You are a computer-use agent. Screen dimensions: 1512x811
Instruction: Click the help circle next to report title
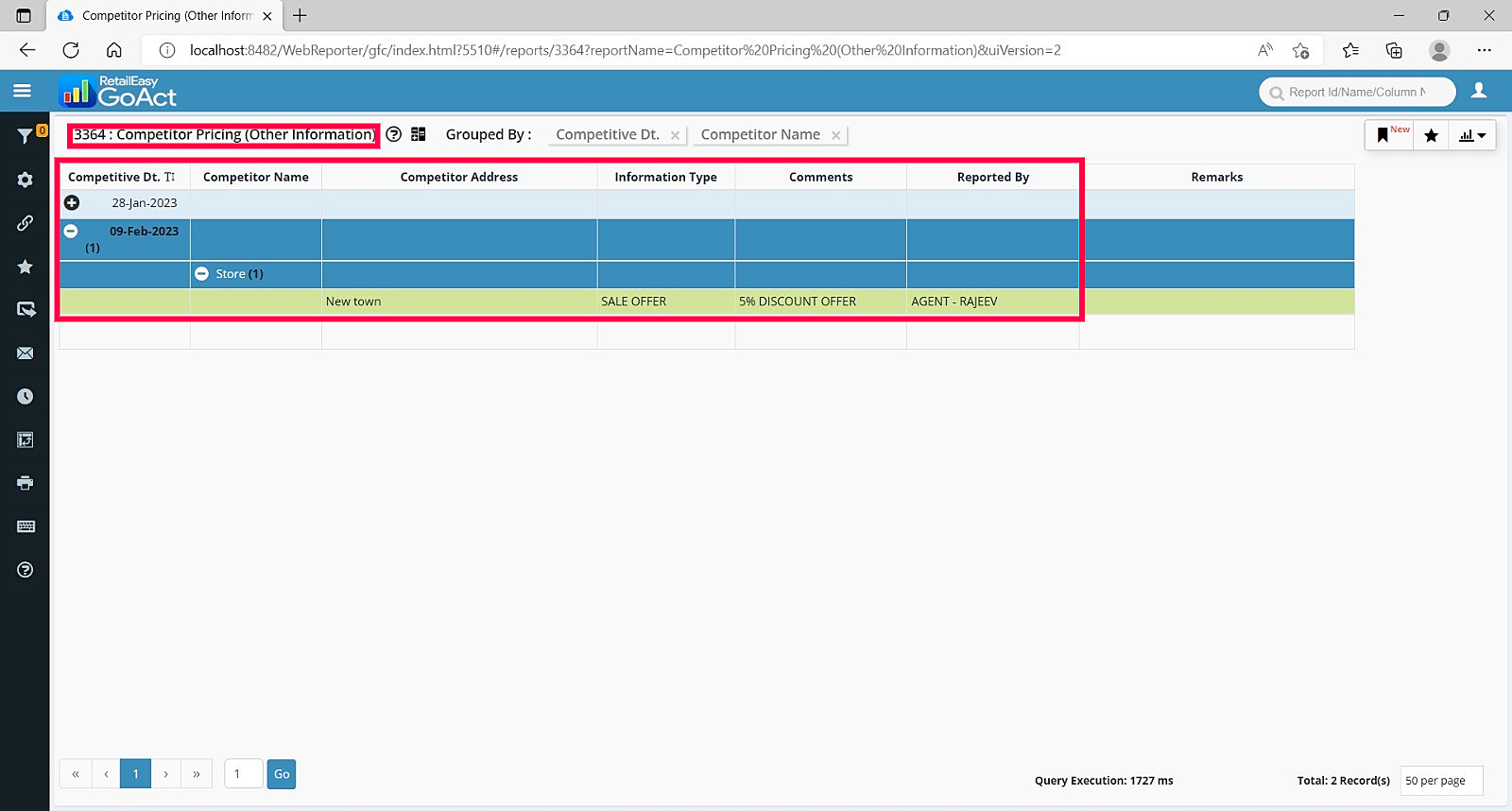coord(394,134)
